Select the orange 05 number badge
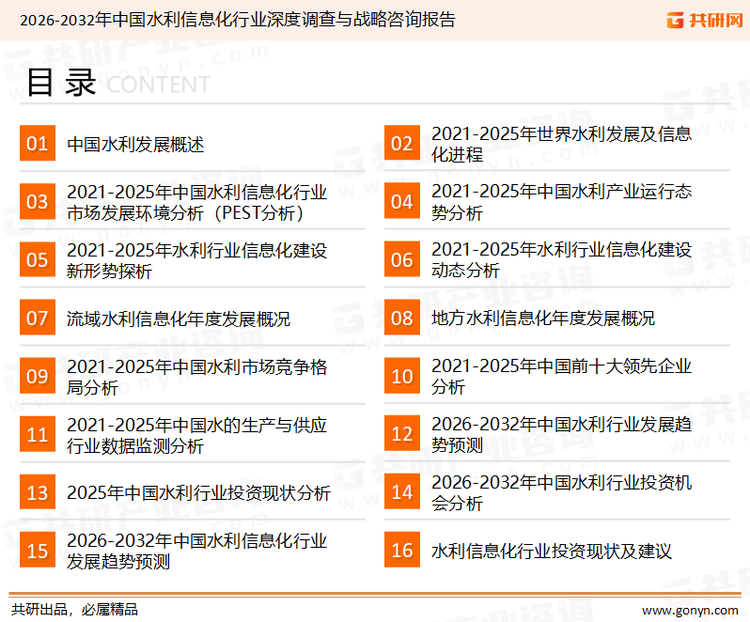 37,260
